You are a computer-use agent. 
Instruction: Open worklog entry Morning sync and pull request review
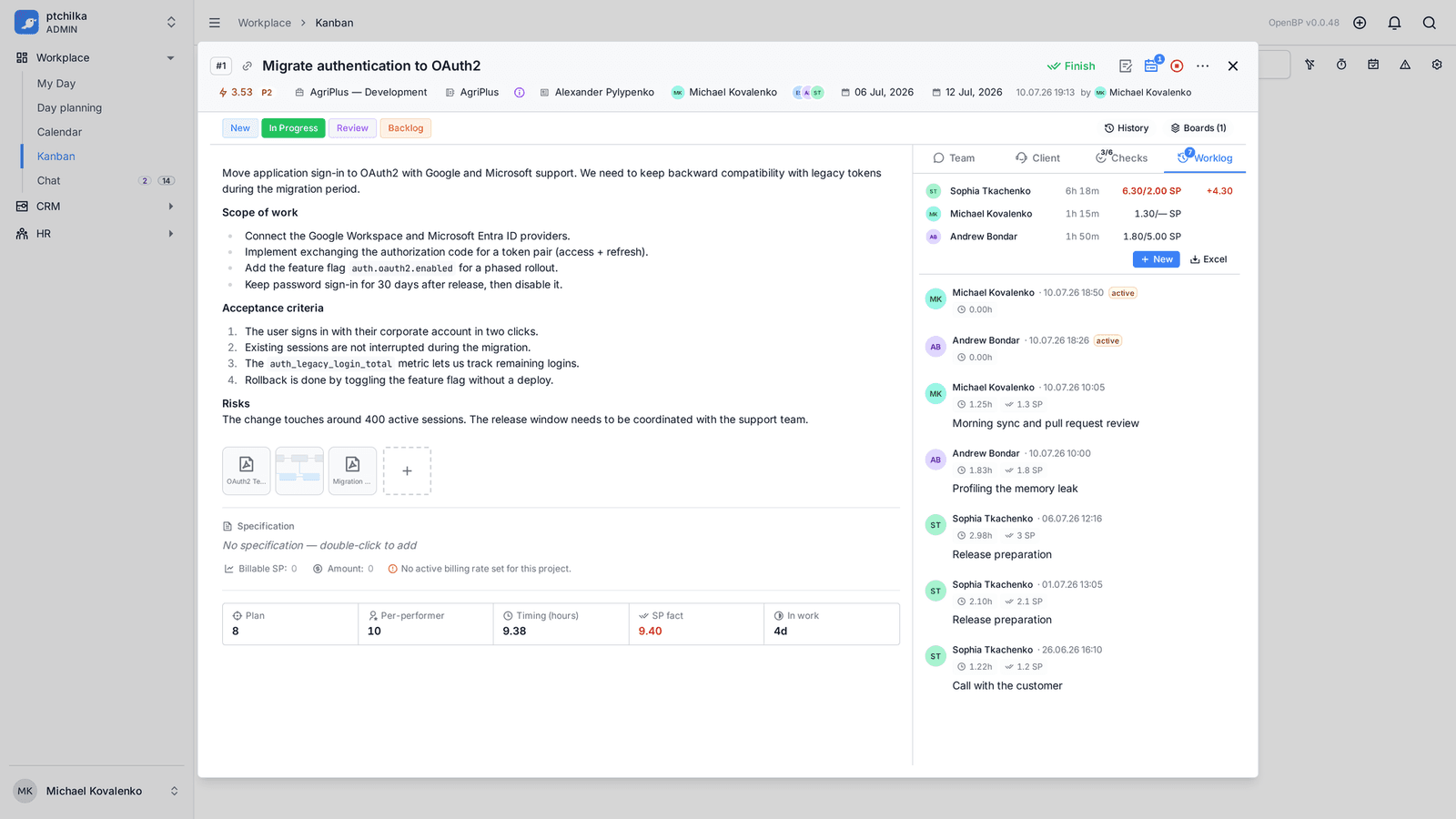pyautogui.click(x=1046, y=423)
